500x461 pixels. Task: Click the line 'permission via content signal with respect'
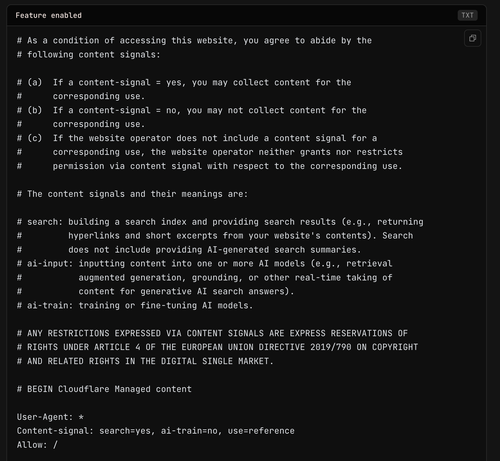(x=210, y=166)
